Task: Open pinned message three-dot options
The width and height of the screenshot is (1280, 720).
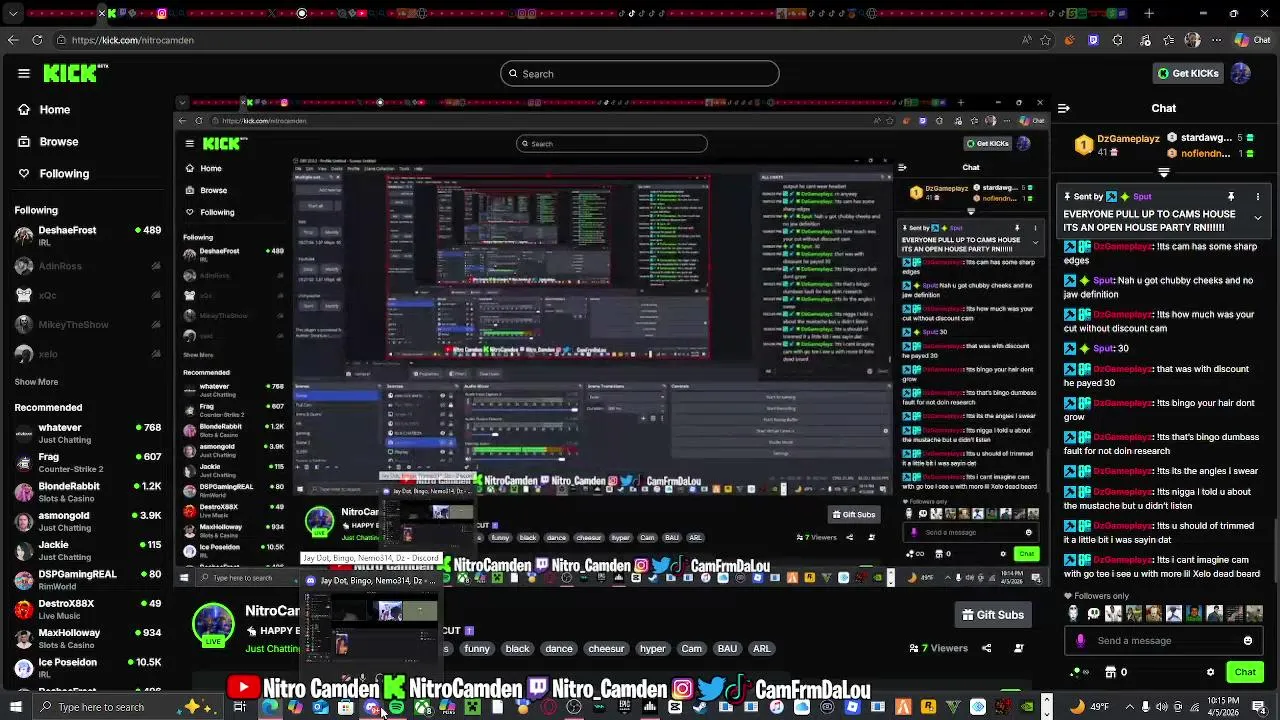Action: (x=1258, y=197)
